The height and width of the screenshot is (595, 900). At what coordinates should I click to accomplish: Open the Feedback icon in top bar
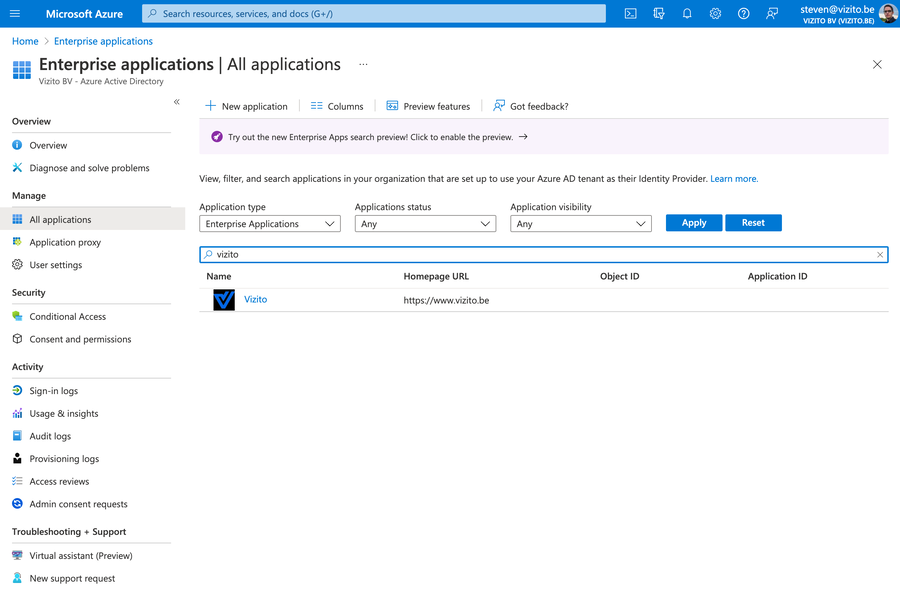point(772,13)
